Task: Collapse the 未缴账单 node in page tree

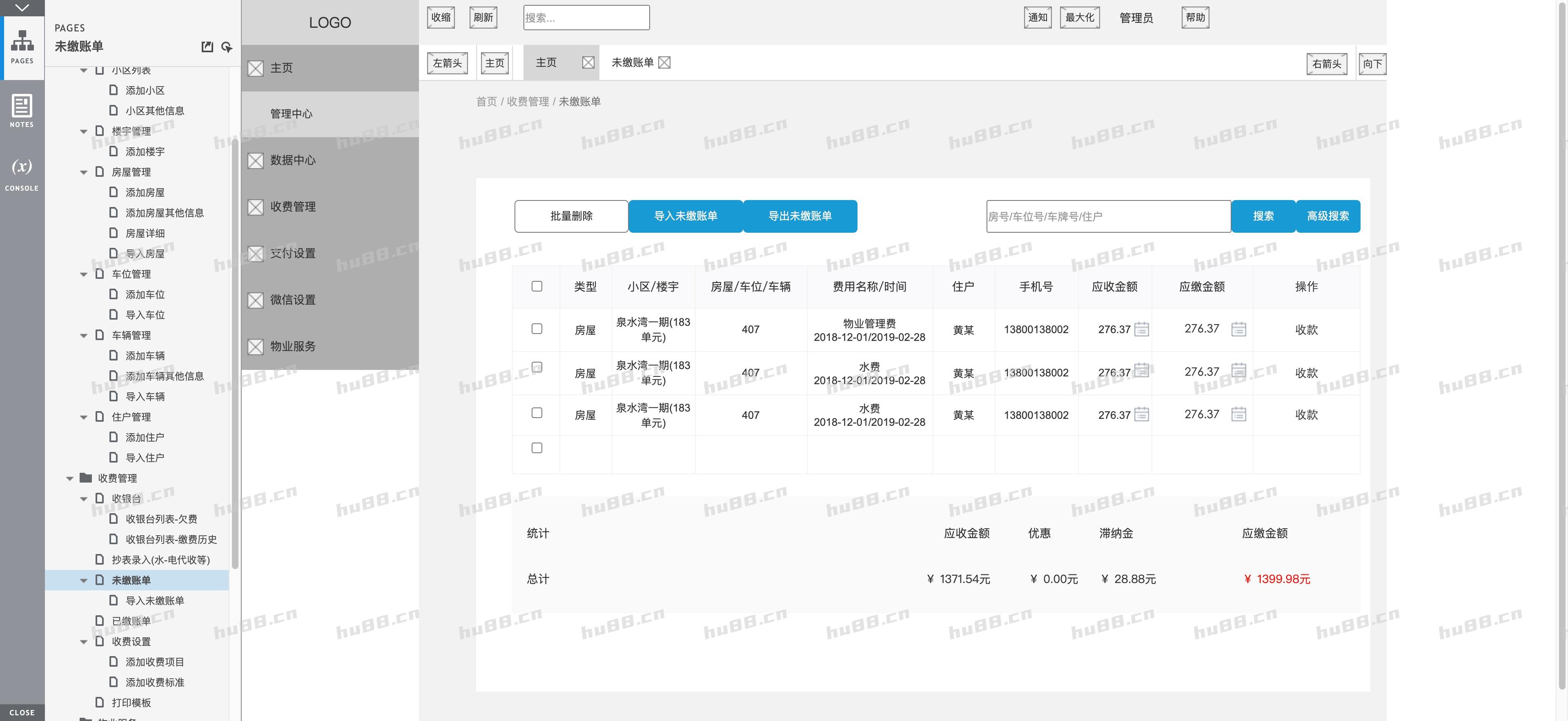Action: (83, 581)
